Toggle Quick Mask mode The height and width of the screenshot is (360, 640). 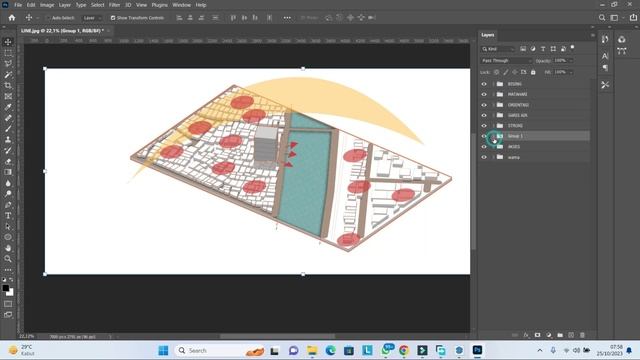(x=8, y=304)
